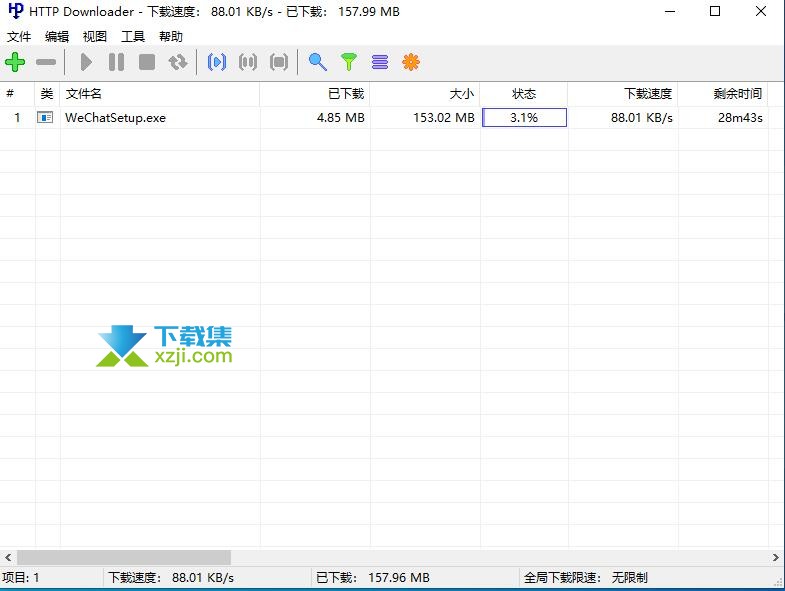Sort by the 大小 column header
The height and width of the screenshot is (591, 785).
(425, 94)
